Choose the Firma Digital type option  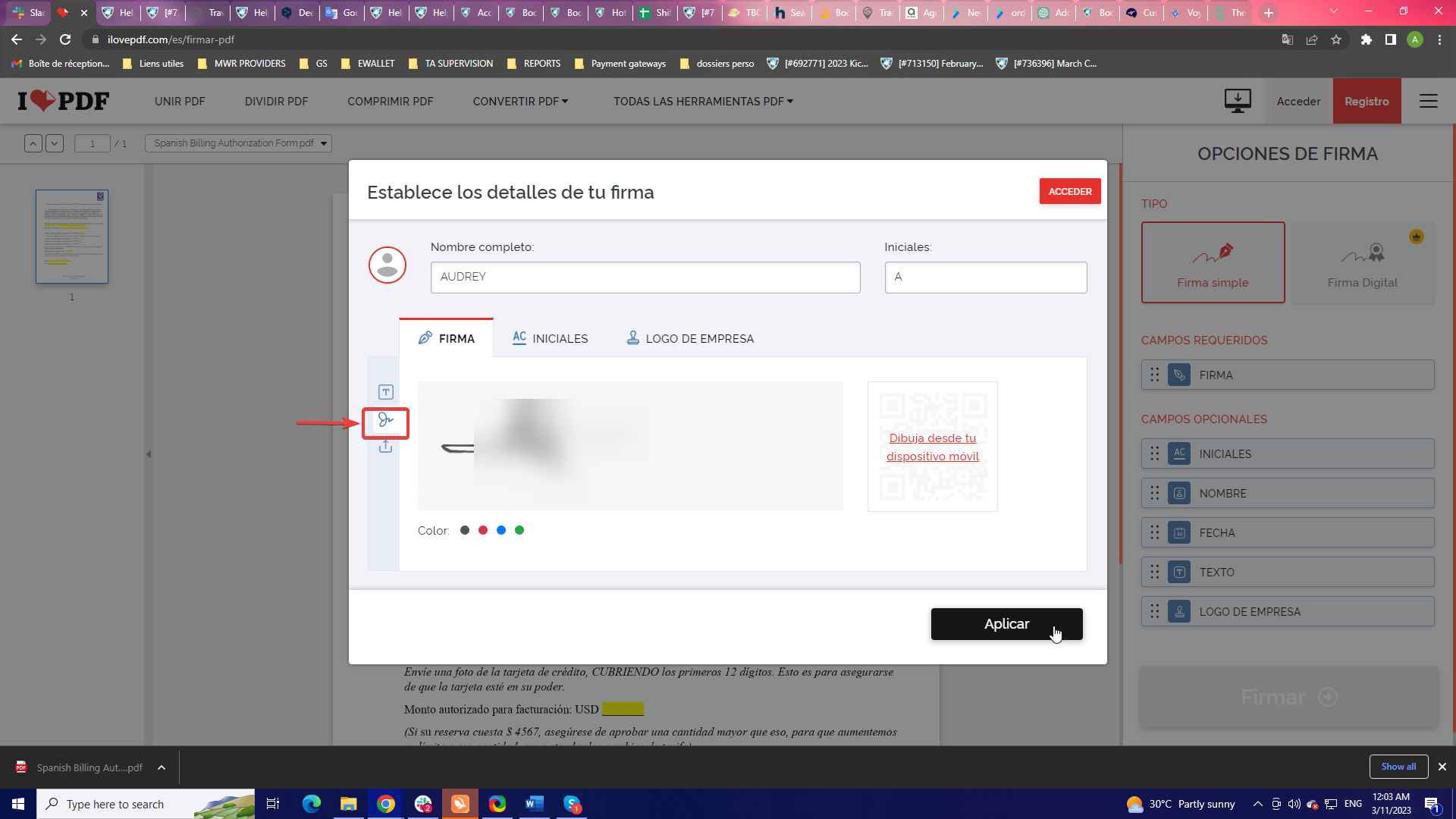click(x=1362, y=262)
